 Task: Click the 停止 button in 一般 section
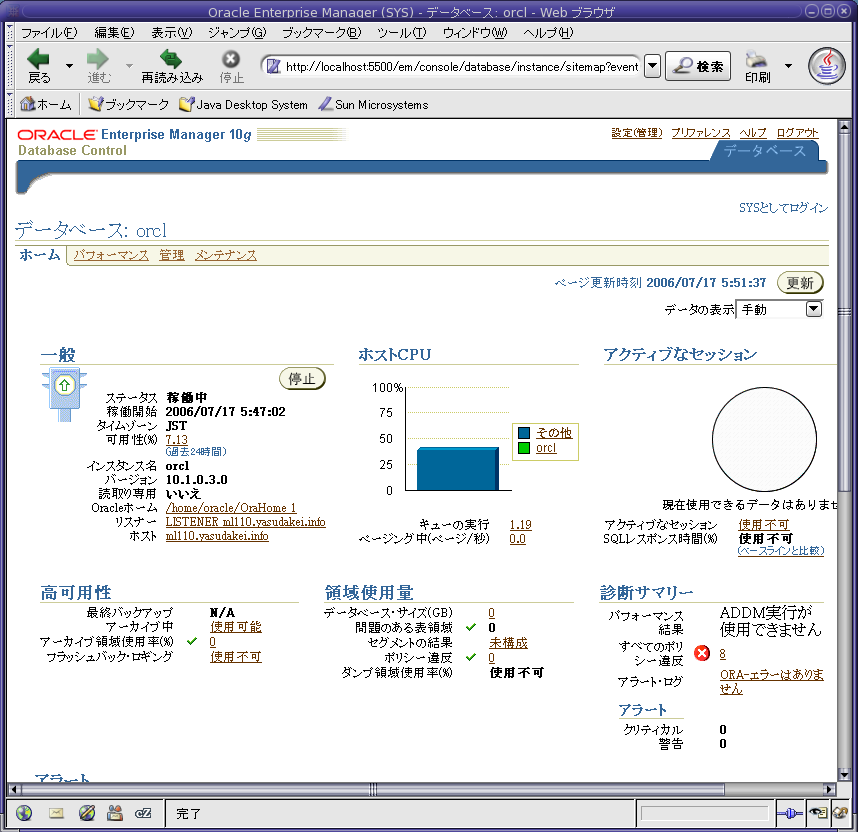pos(302,379)
